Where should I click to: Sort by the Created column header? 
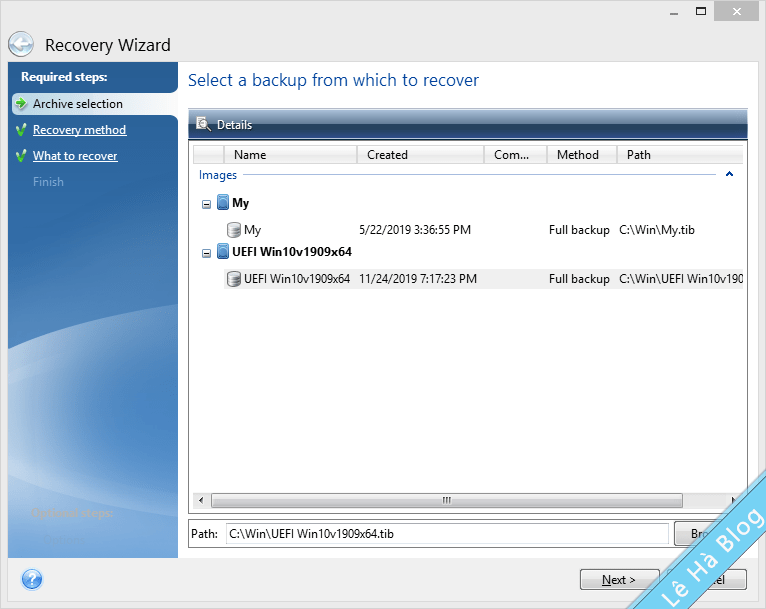420,154
